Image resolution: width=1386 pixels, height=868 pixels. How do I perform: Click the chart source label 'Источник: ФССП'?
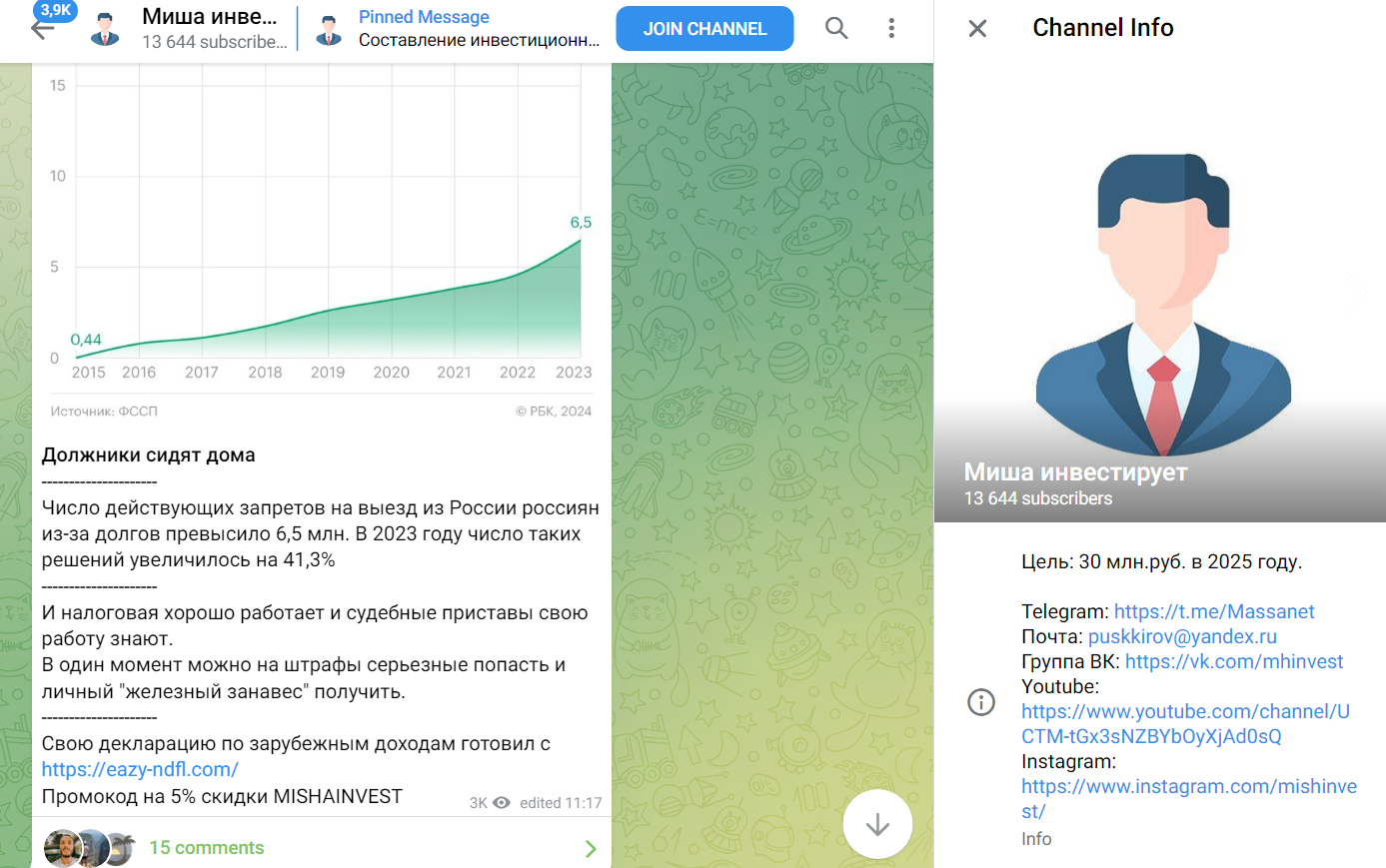(x=104, y=411)
